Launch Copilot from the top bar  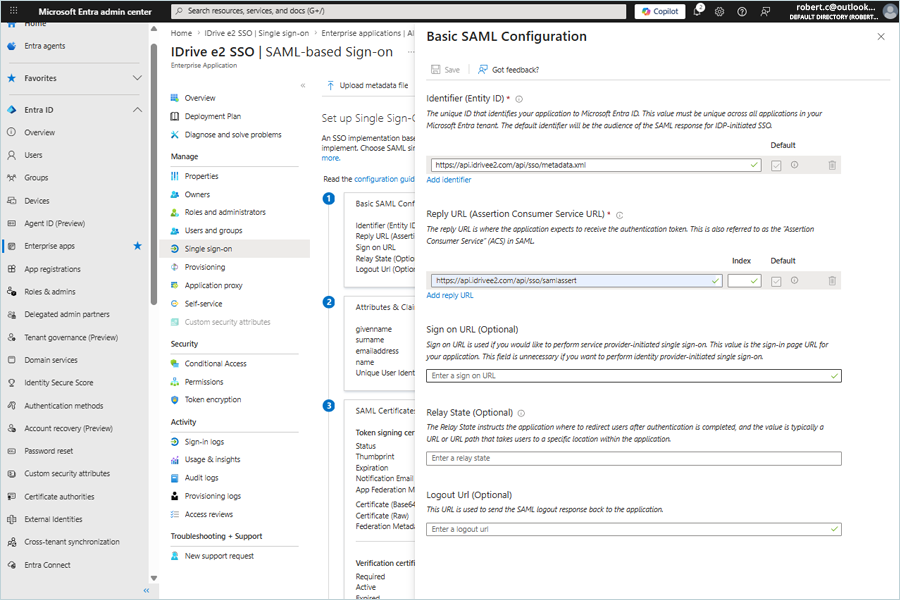660,11
